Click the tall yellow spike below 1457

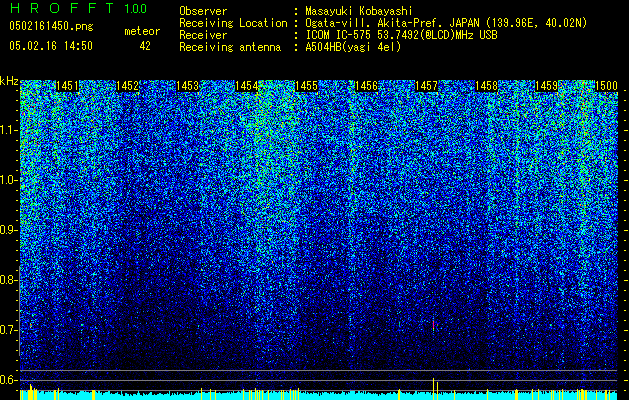[x=433, y=388]
